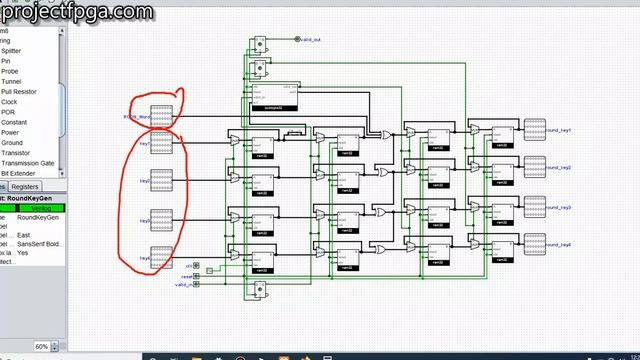Select POR in the library list

pyautogui.click(x=8, y=112)
